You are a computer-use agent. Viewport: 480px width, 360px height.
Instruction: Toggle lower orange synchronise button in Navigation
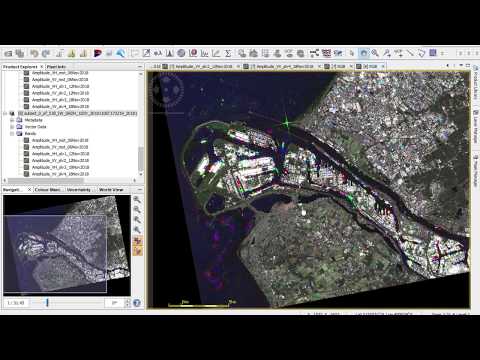click(x=138, y=250)
